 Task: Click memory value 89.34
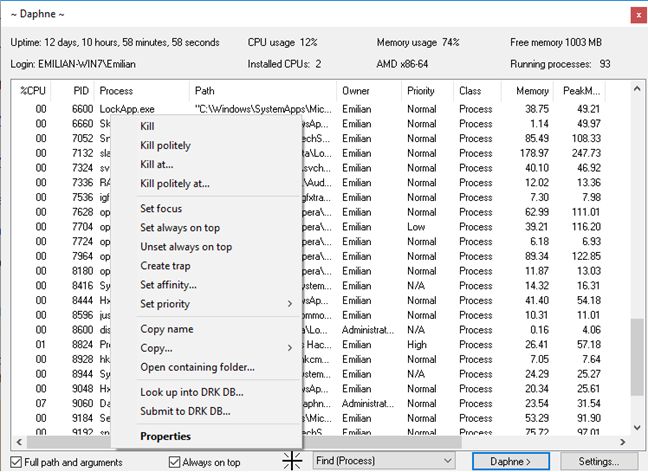coord(536,256)
